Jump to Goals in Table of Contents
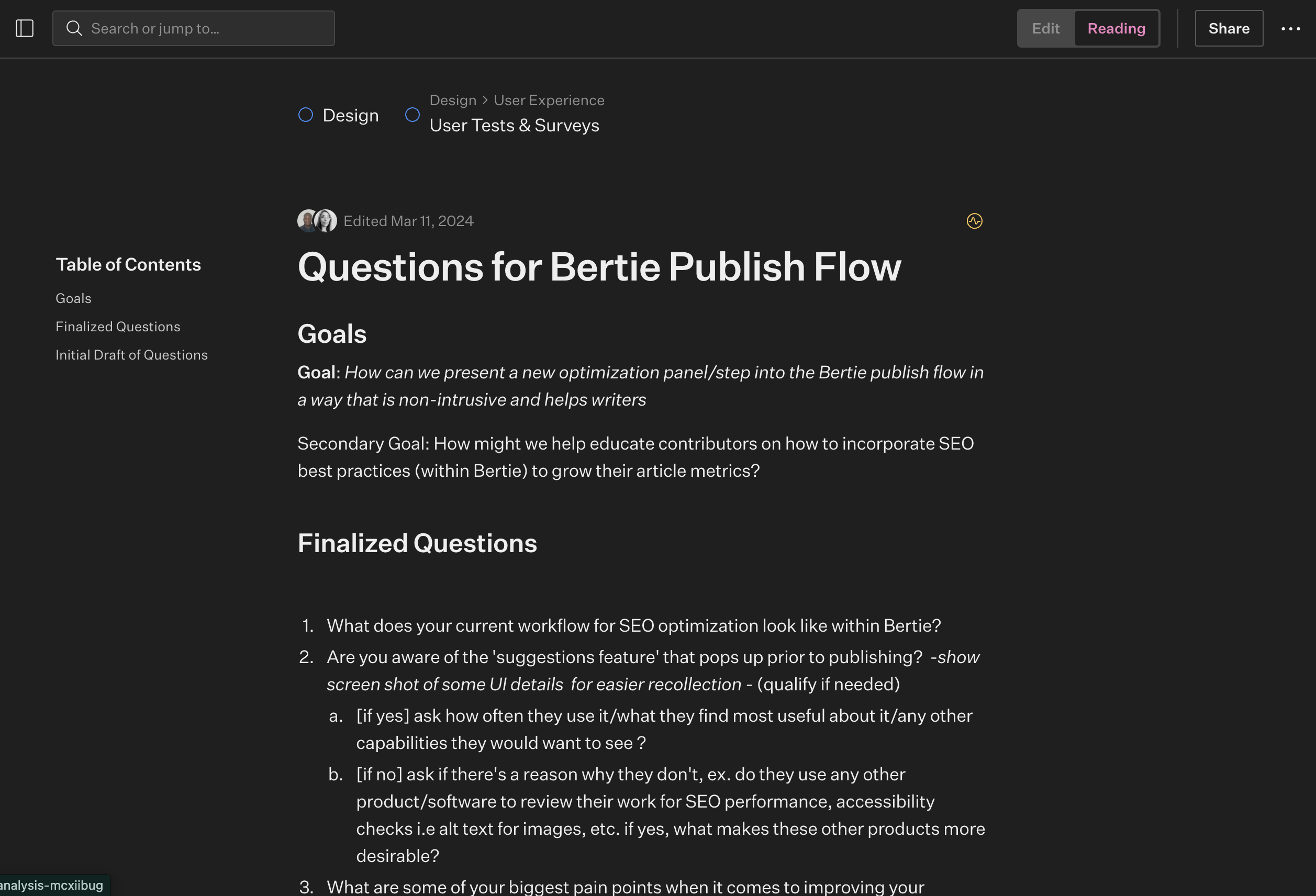Viewport: 1316px width, 896px height. [x=74, y=298]
